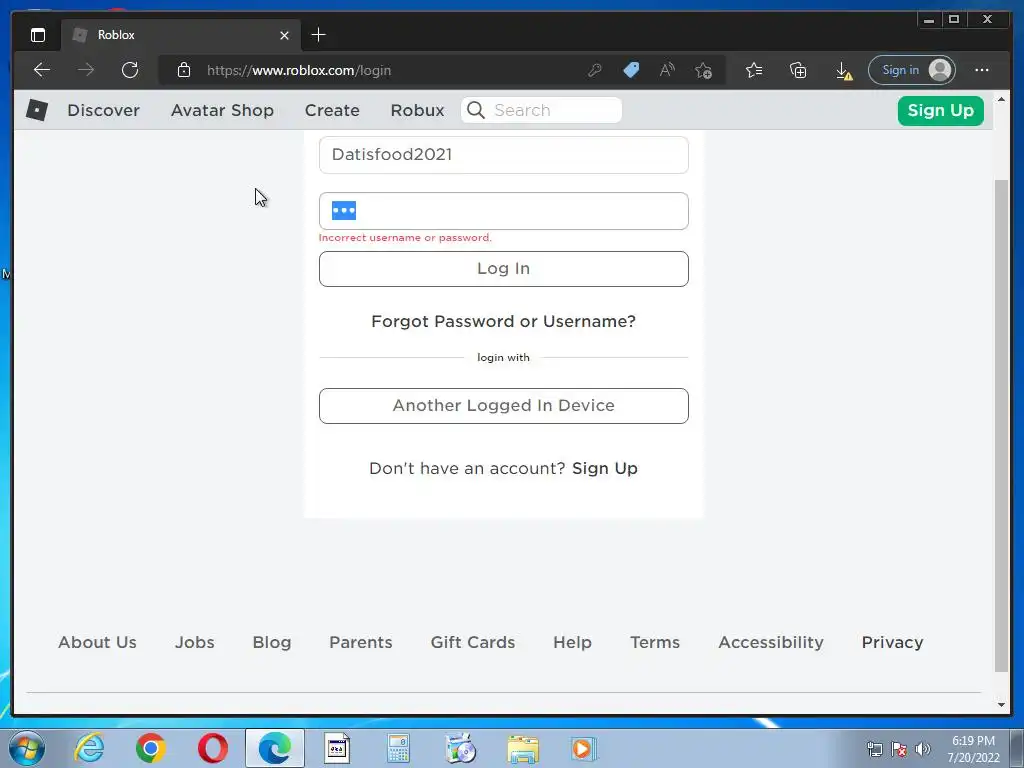Click the Read aloud icon
Viewport: 1024px width, 768px height.
click(x=667, y=70)
